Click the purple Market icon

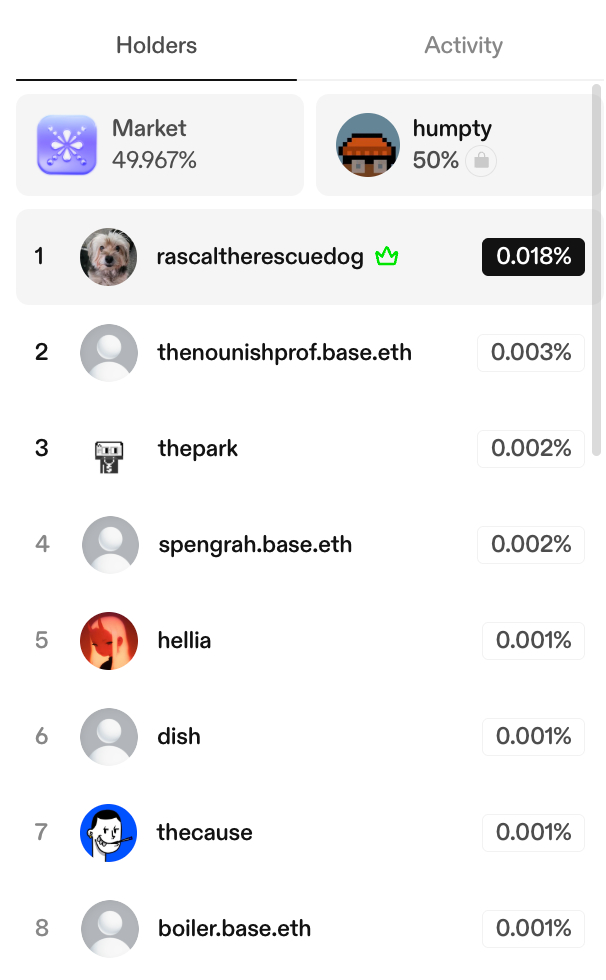pyautogui.click(x=67, y=145)
